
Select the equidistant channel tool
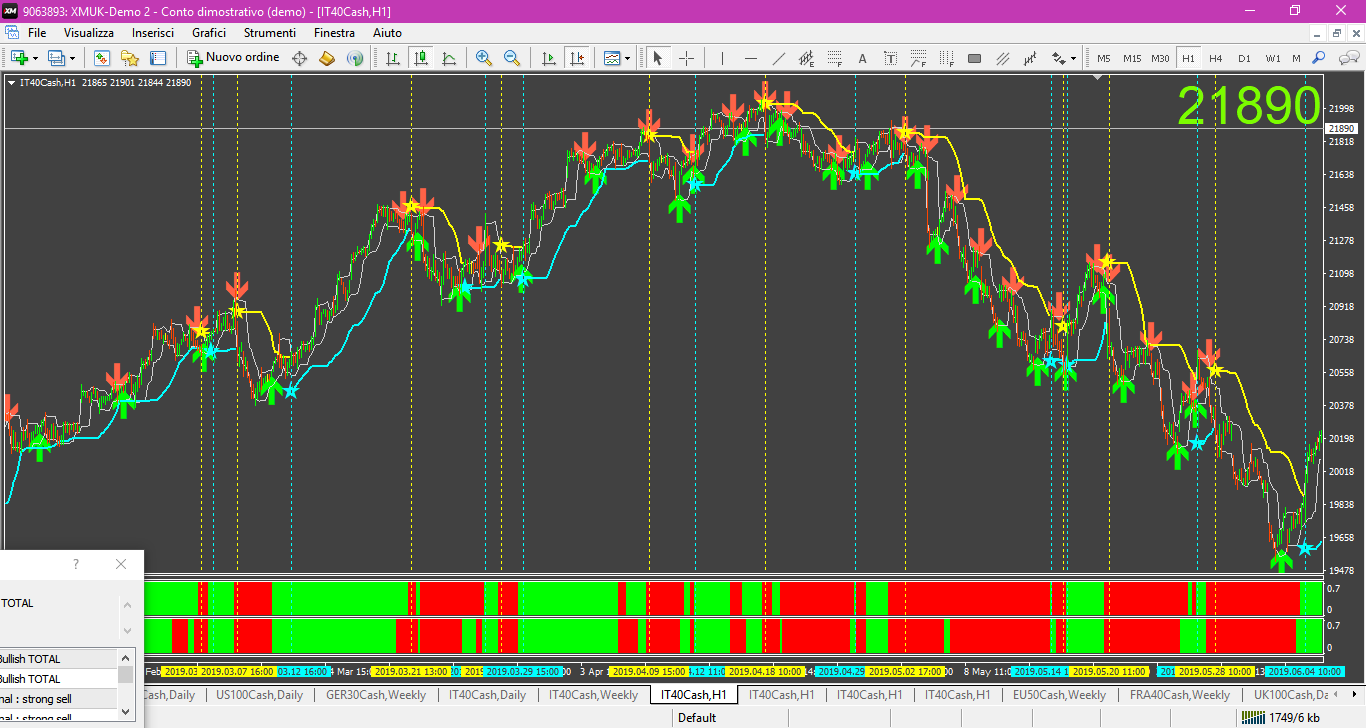click(x=806, y=58)
